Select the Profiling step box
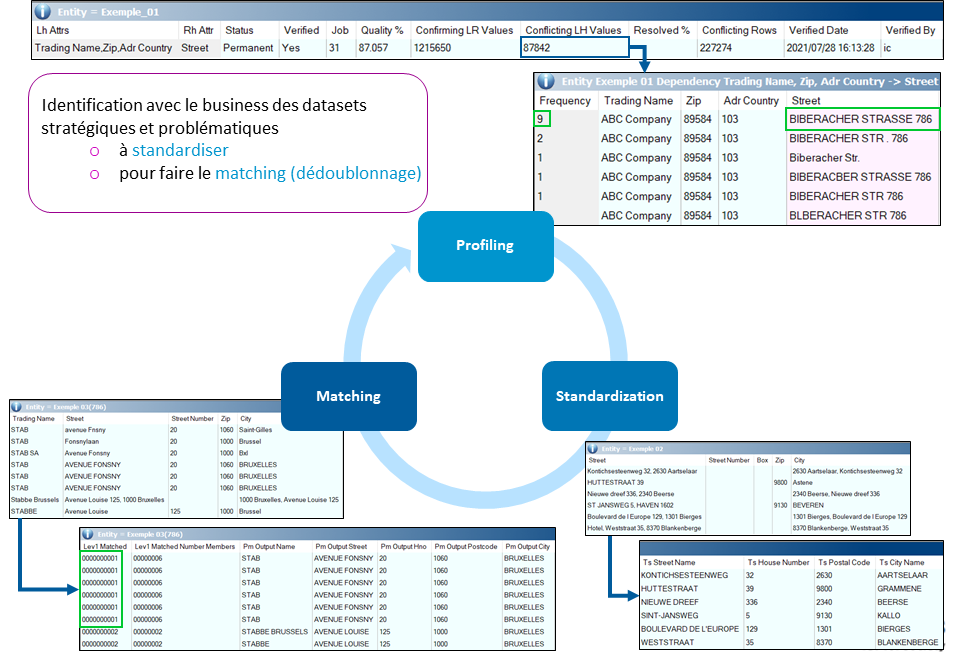Screen dimensions: 960x670 (484, 245)
